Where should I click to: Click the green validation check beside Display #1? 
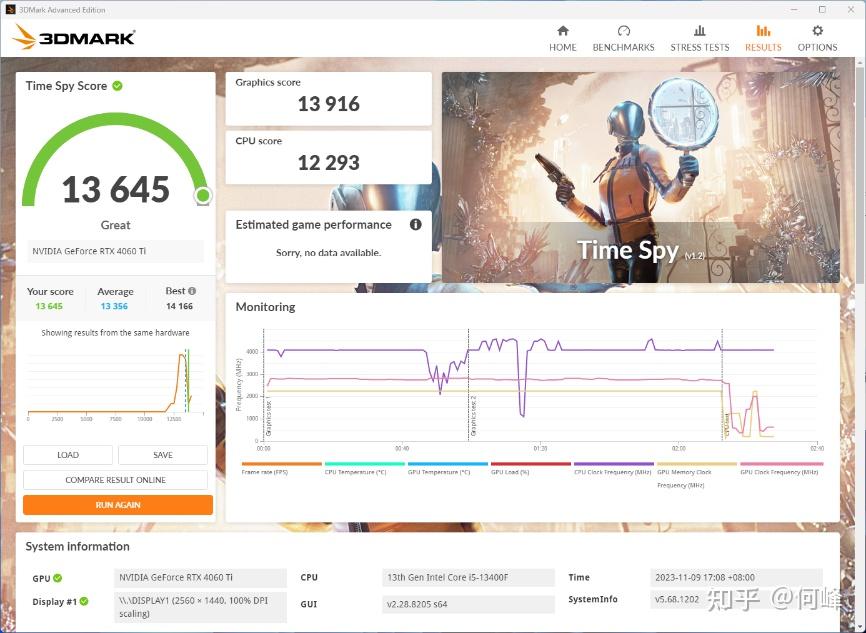[84, 601]
